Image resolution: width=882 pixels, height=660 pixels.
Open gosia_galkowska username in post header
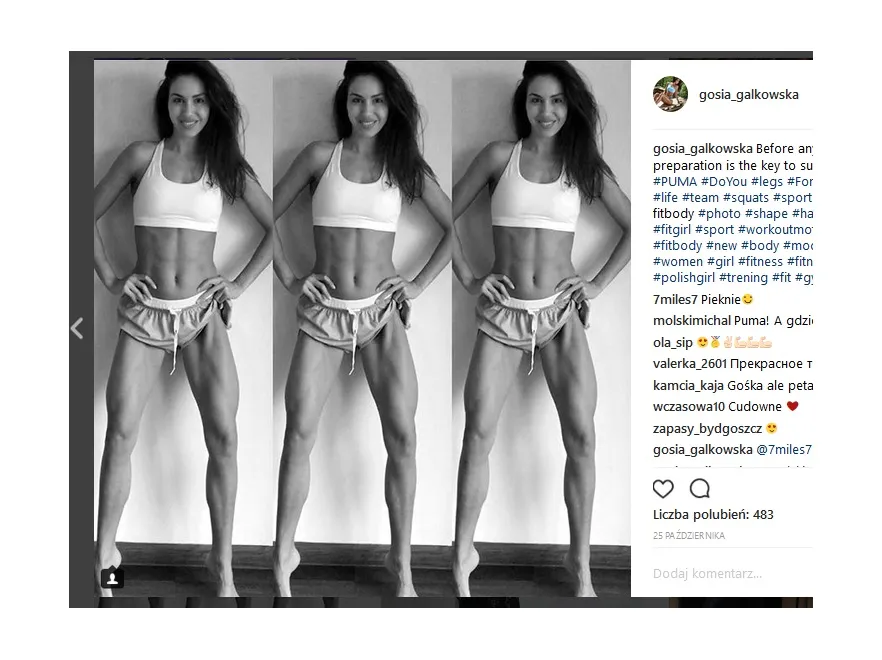coord(749,95)
